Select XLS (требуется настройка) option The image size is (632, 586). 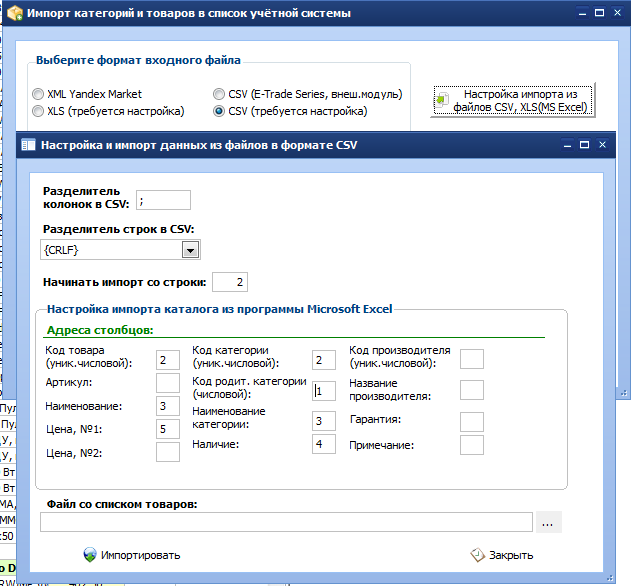38,111
